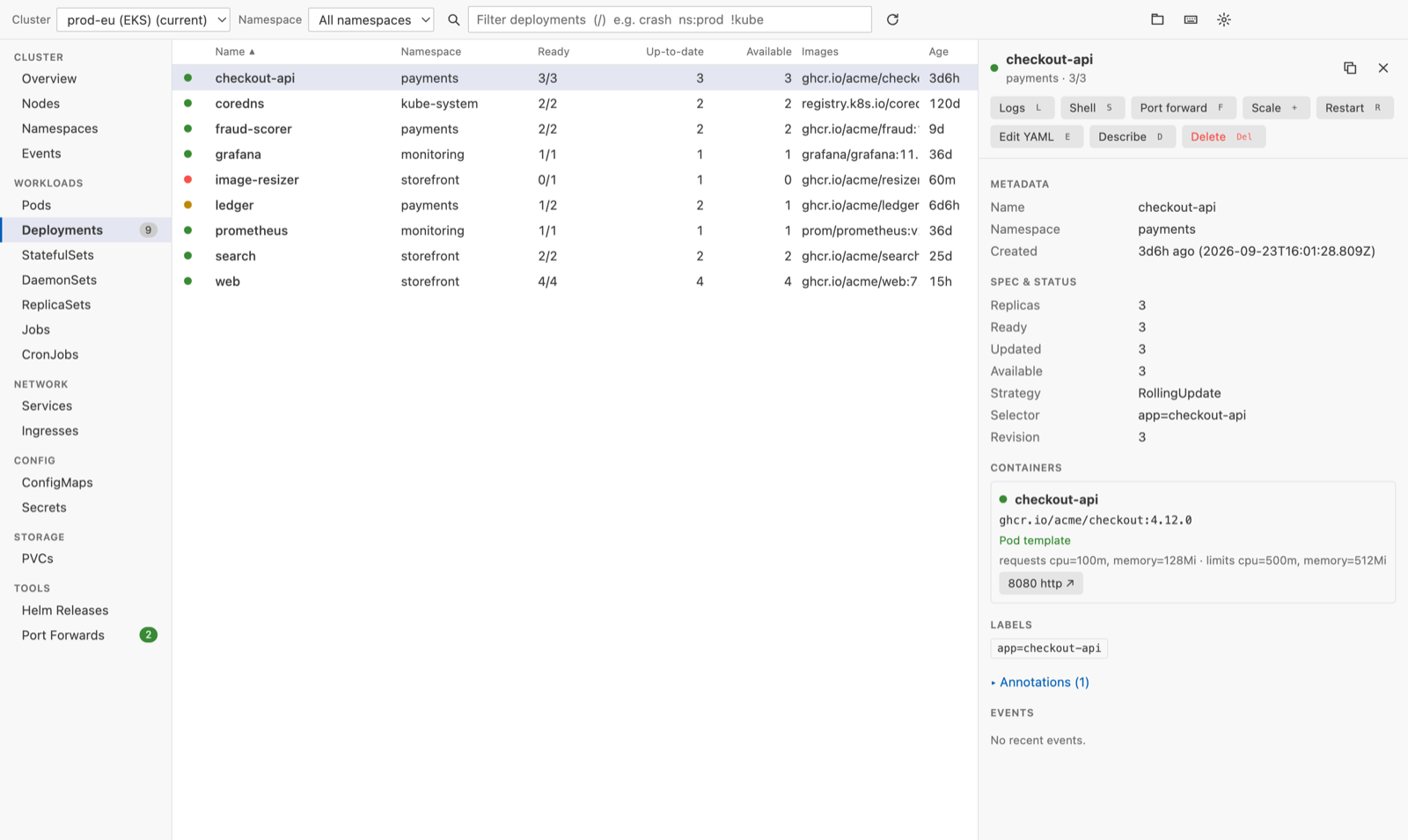Open the Edit YAML action

point(1037,137)
